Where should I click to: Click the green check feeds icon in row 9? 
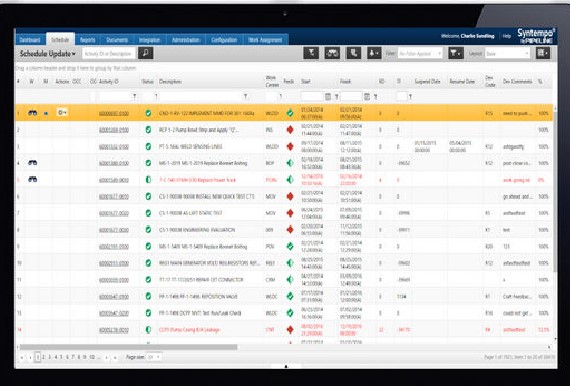(x=290, y=246)
